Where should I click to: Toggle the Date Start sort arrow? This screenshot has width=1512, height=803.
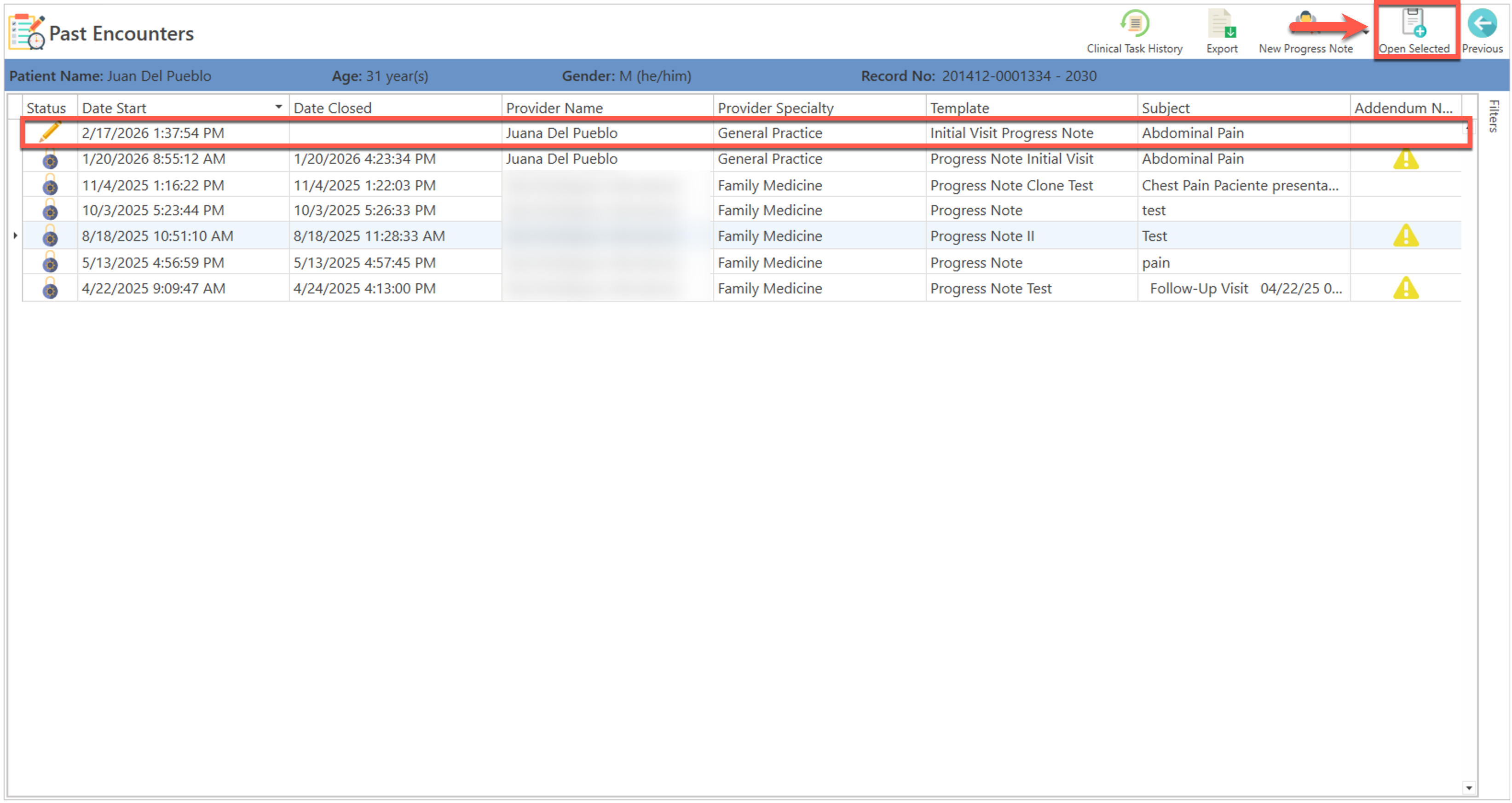pyautogui.click(x=278, y=107)
